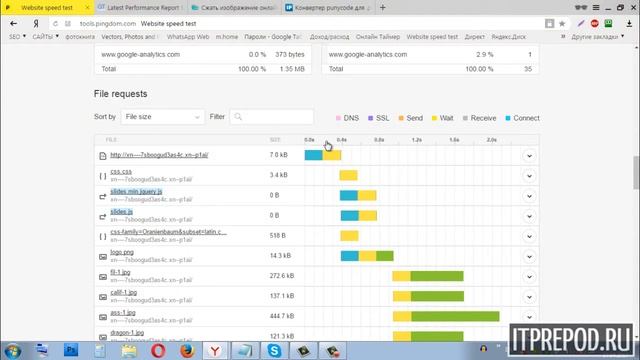Viewport: 640px width, 360px height.
Task: Open the Другие закладки folder
Action: [598, 37]
